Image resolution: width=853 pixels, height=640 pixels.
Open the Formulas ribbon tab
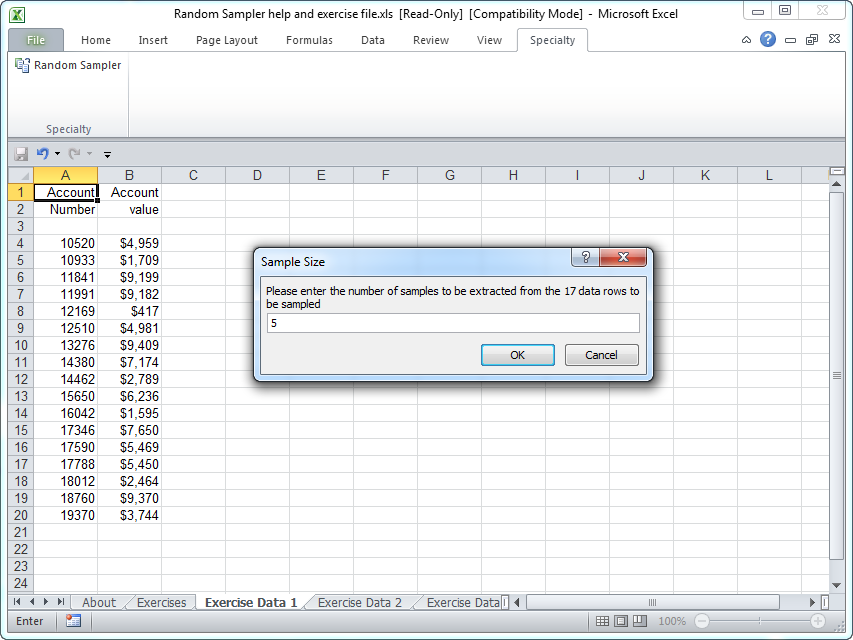pos(309,40)
